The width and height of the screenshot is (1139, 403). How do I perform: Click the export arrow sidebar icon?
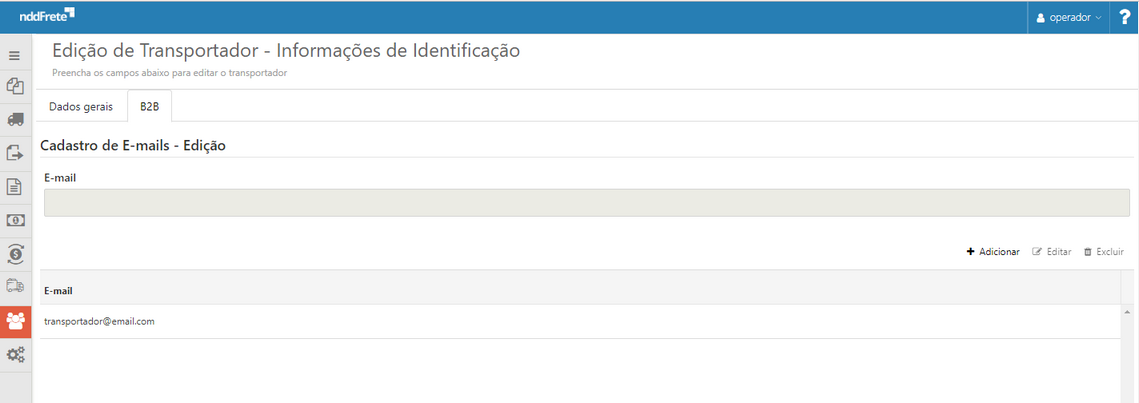tap(15, 153)
